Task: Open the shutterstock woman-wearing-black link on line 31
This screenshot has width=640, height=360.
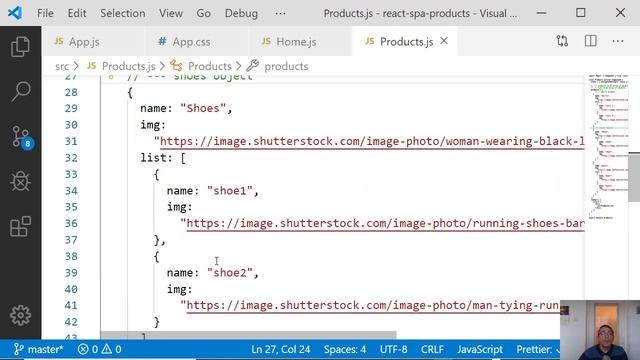Action: pos(372,142)
